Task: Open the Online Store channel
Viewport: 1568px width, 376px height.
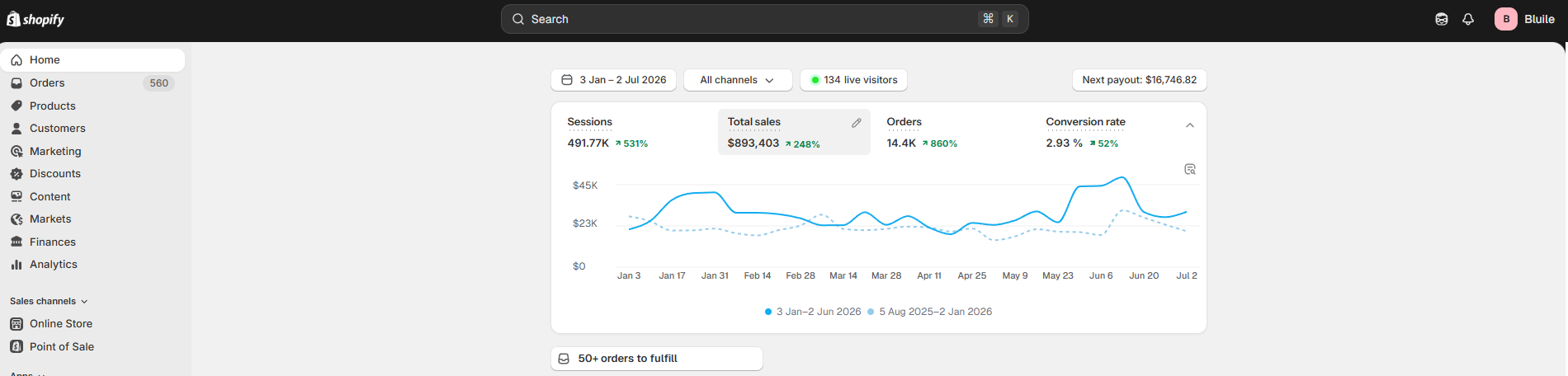Action: tap(92, 324)
